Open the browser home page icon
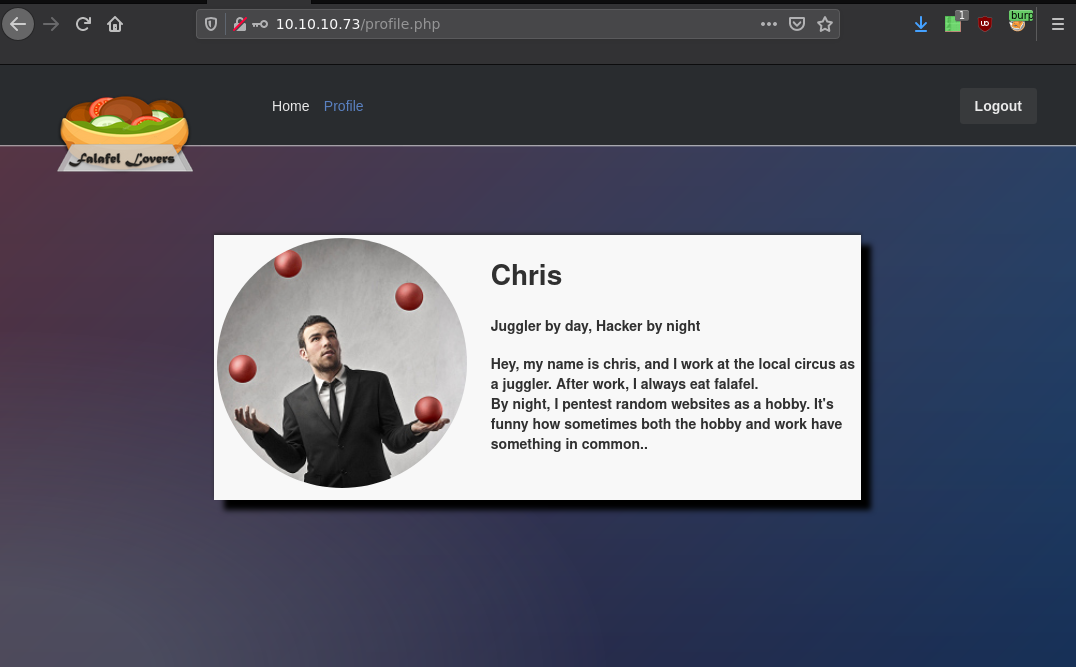1076x667 pixels. tap(115, 25)
